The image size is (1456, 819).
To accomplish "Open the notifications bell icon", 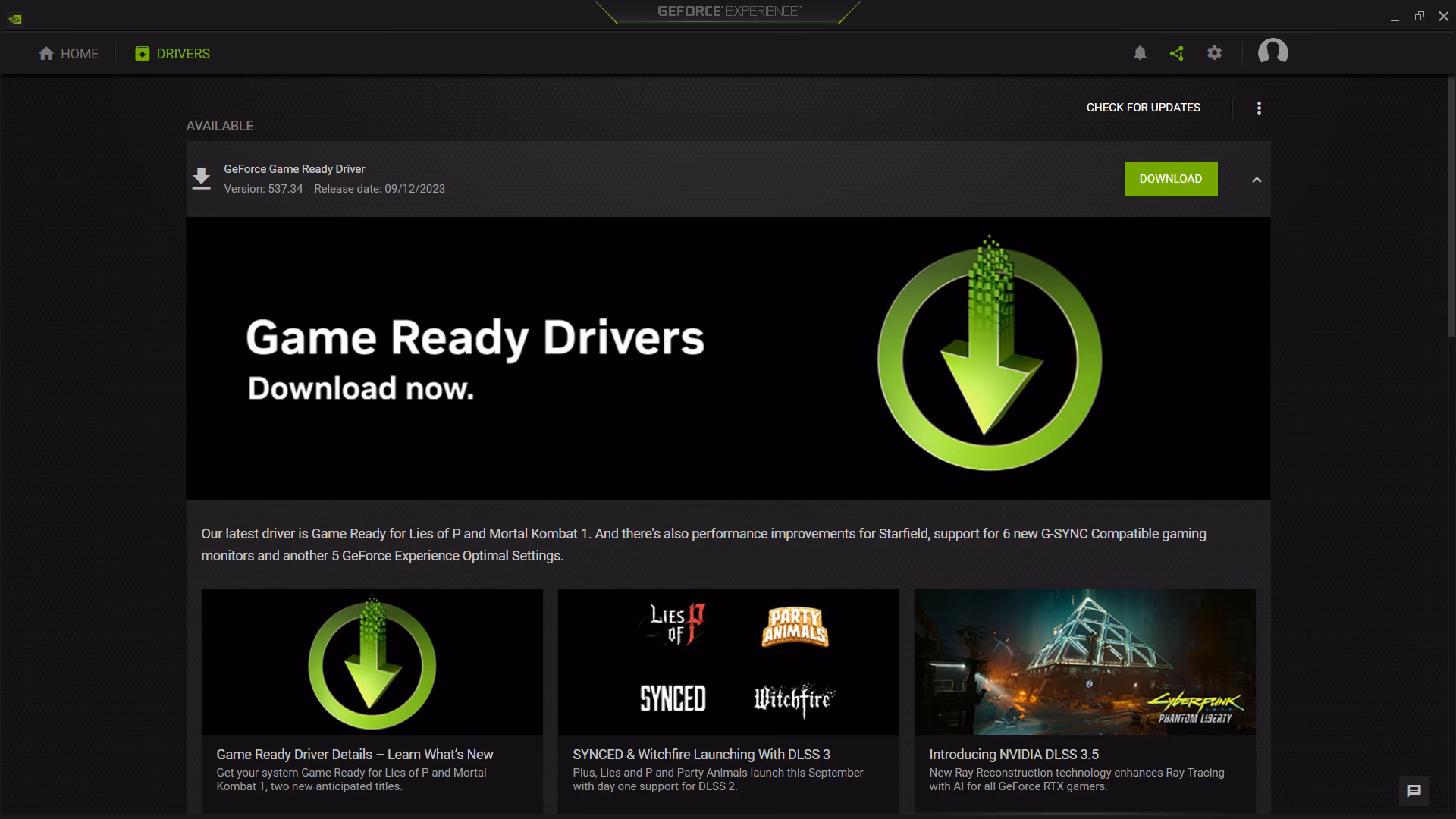I will 1140,53.
